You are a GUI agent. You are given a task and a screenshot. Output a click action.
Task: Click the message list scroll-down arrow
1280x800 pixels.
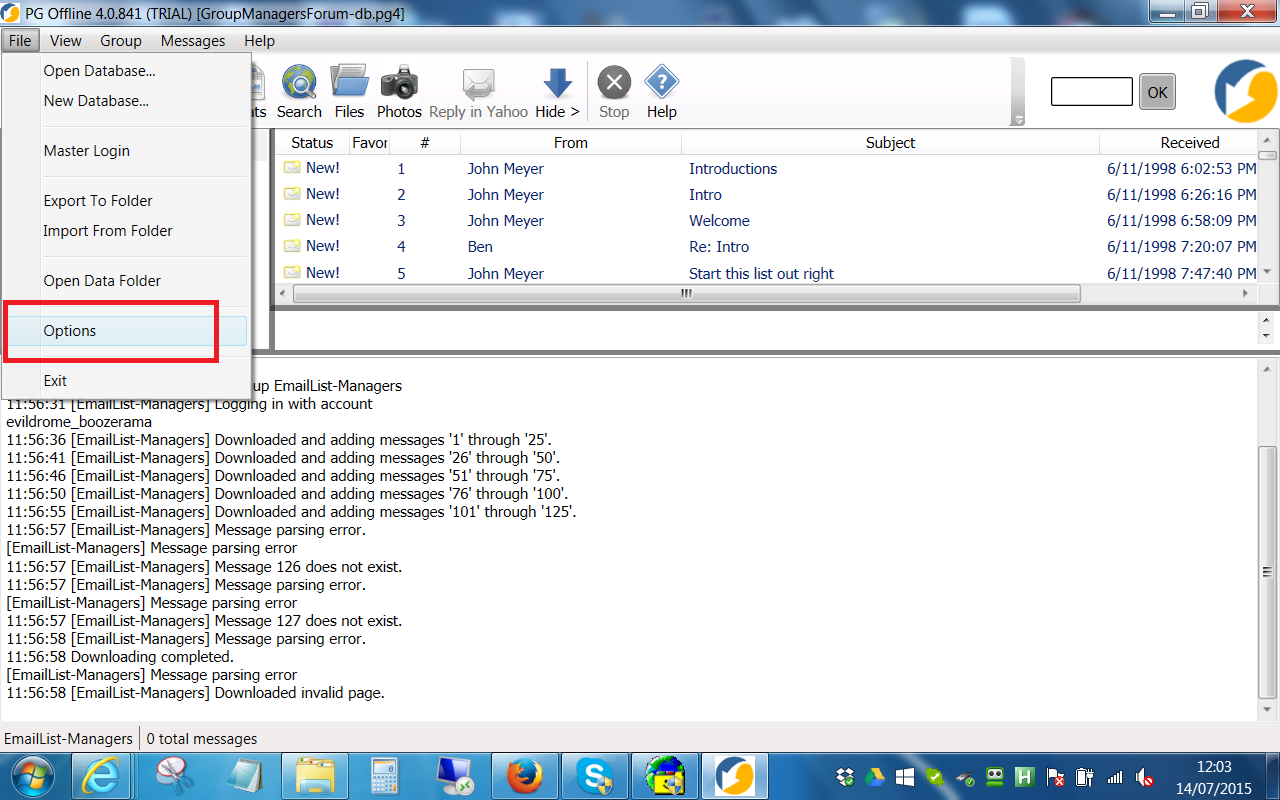(x=1267, y=272)
